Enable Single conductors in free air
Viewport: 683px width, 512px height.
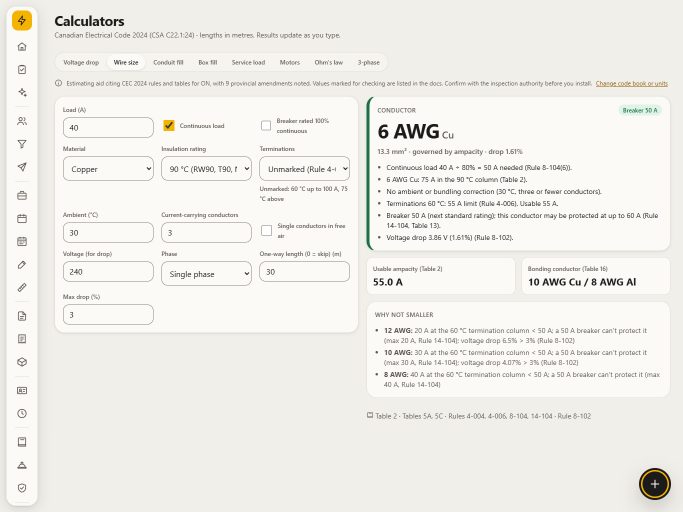267,231
